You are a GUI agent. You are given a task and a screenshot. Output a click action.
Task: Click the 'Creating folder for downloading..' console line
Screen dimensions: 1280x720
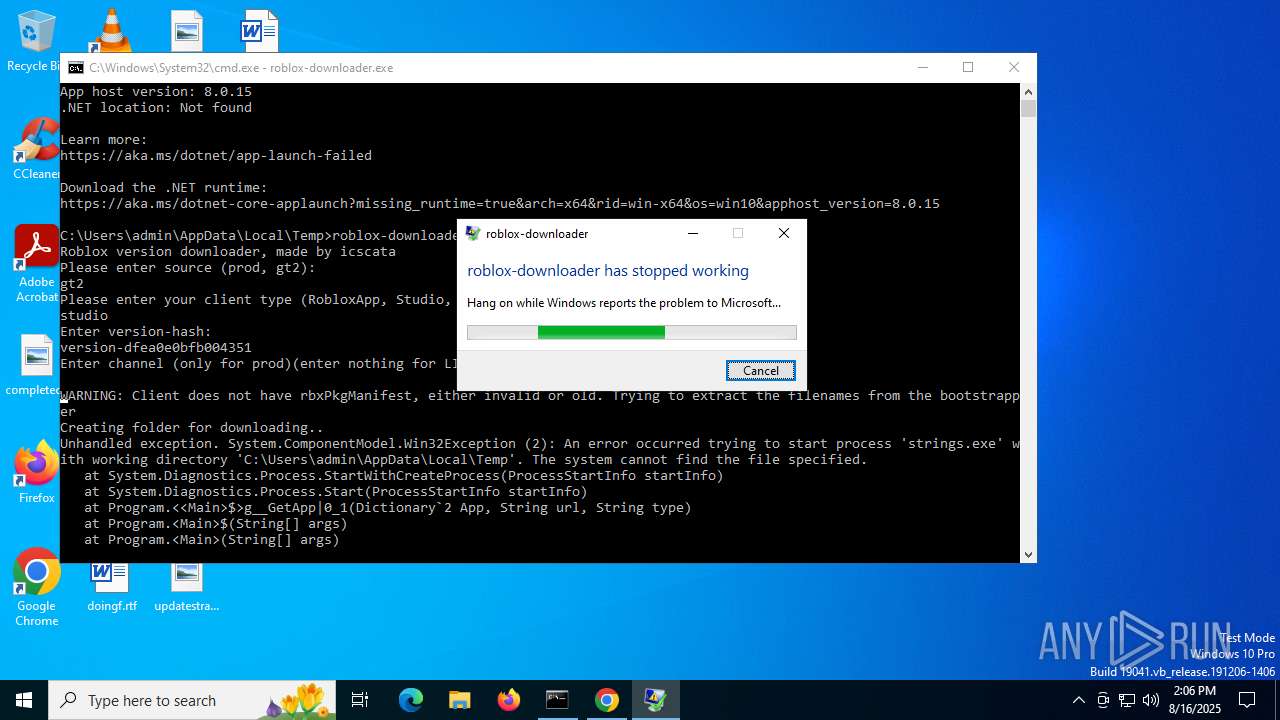[192, 427]
